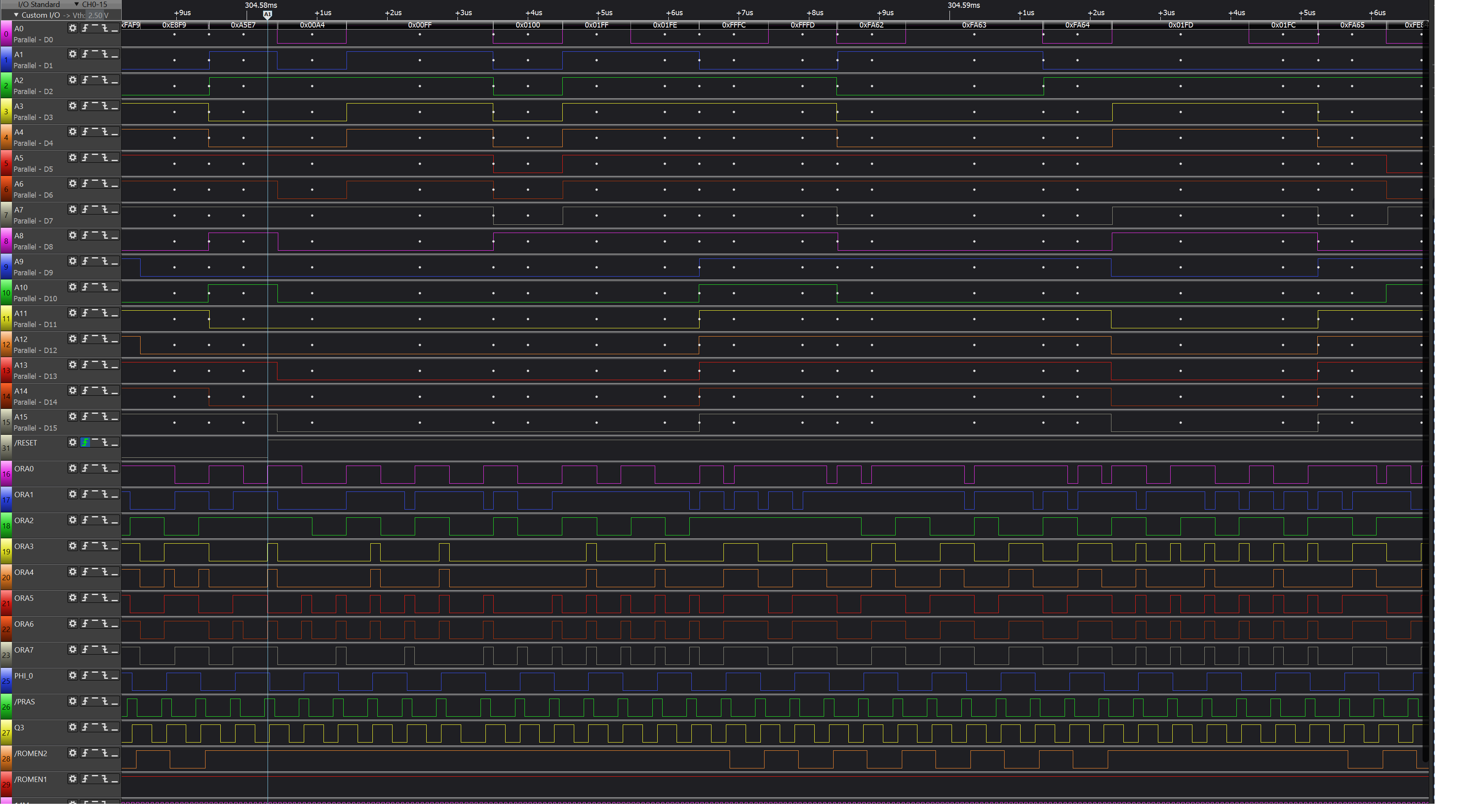Click the timeline marker A1 flag
The image size is (1460, 812).
[268, 15]
